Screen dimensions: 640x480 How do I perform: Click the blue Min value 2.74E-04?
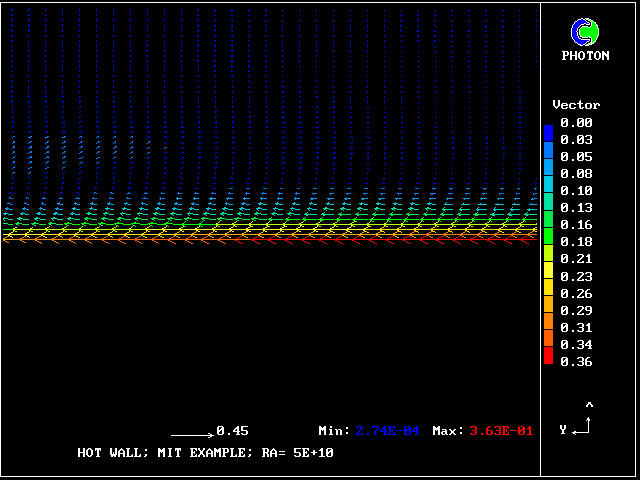389,431
